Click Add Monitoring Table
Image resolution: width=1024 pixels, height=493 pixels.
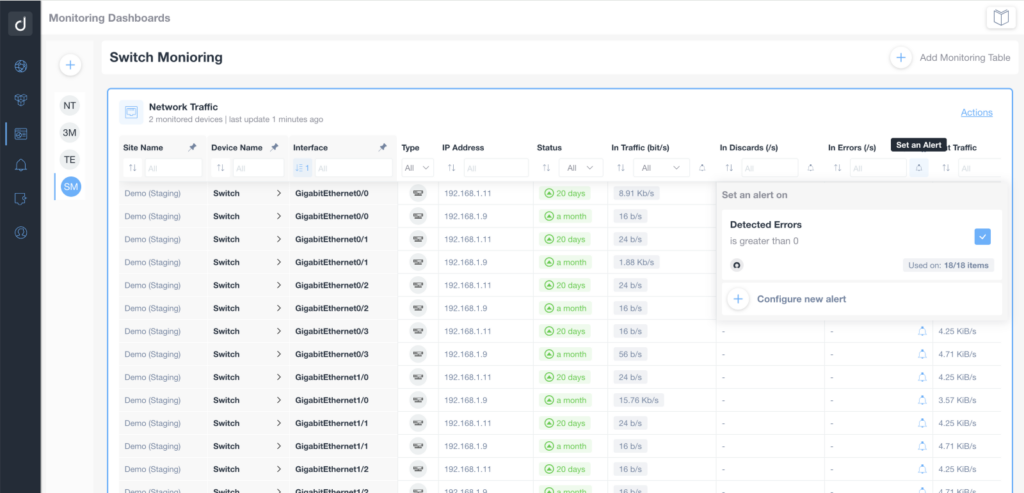[x=951, y=57]
